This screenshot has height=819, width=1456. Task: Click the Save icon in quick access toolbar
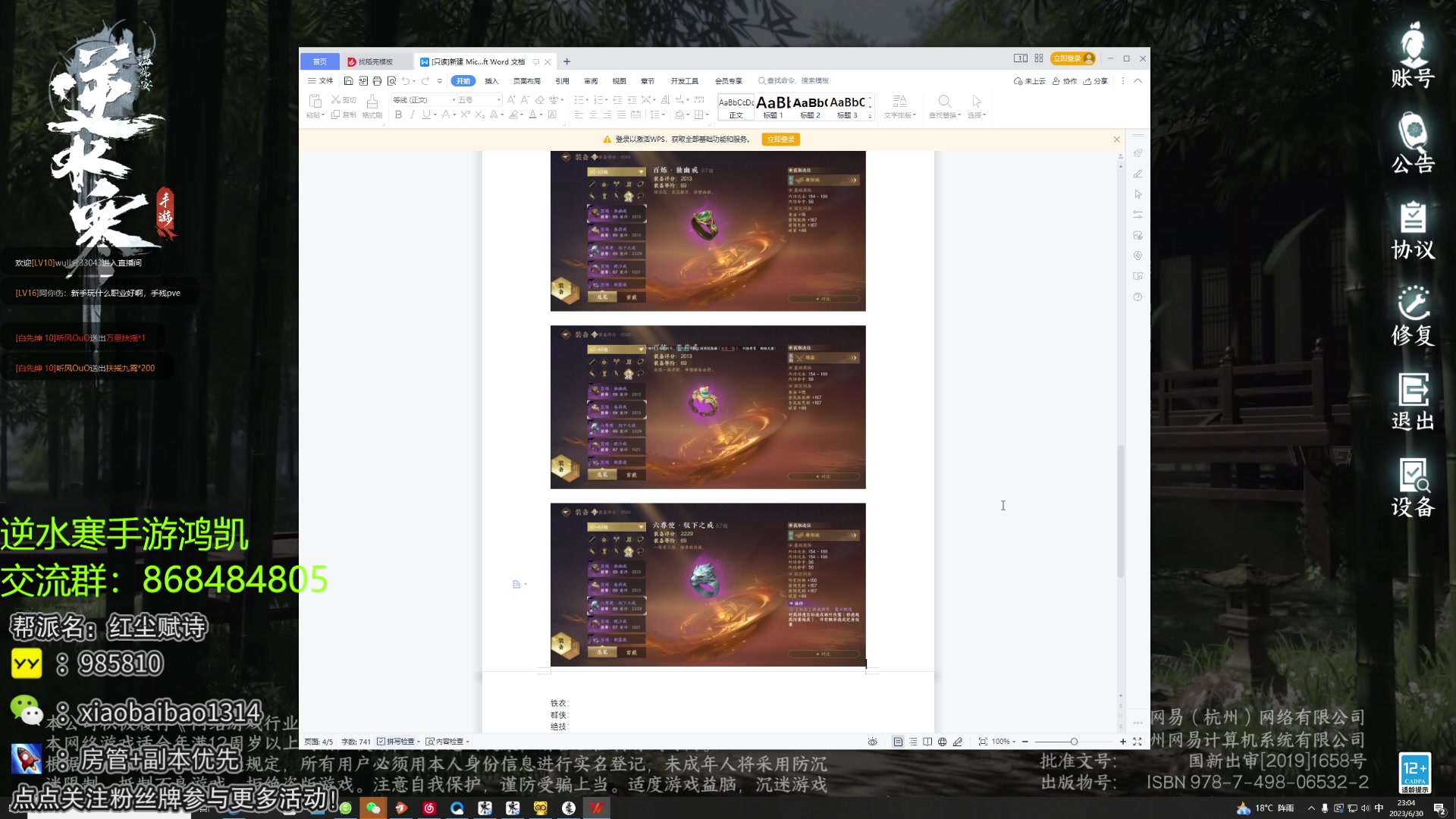click(348, 81)
